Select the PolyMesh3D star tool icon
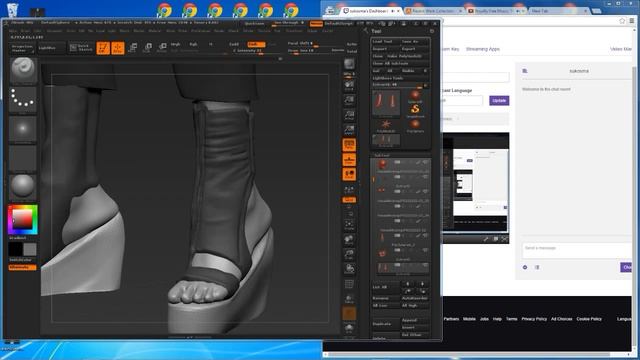 pos(386,124)
